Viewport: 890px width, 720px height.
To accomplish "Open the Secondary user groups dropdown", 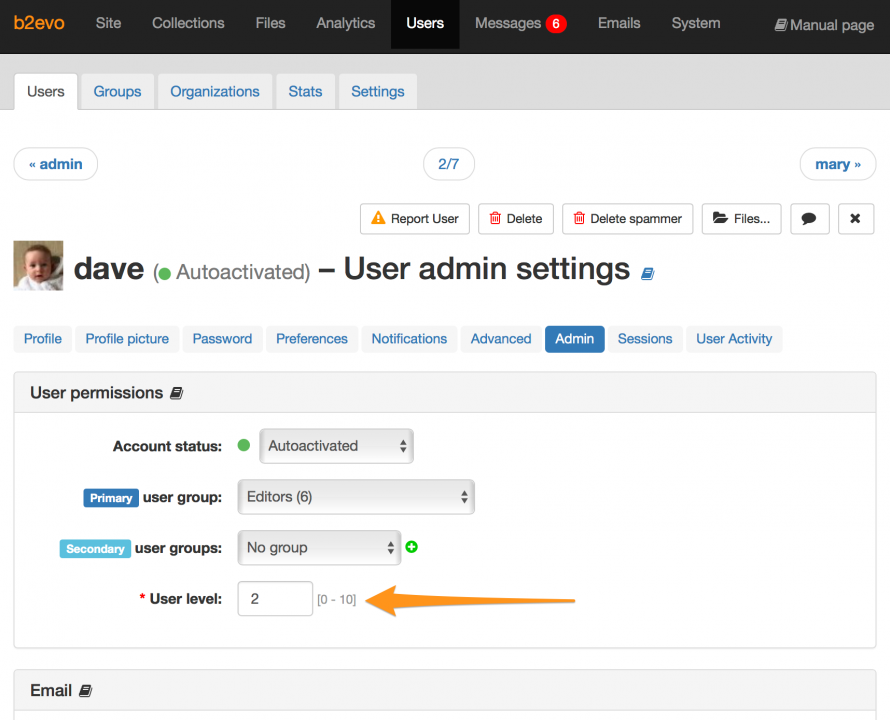I will point(319,547).
